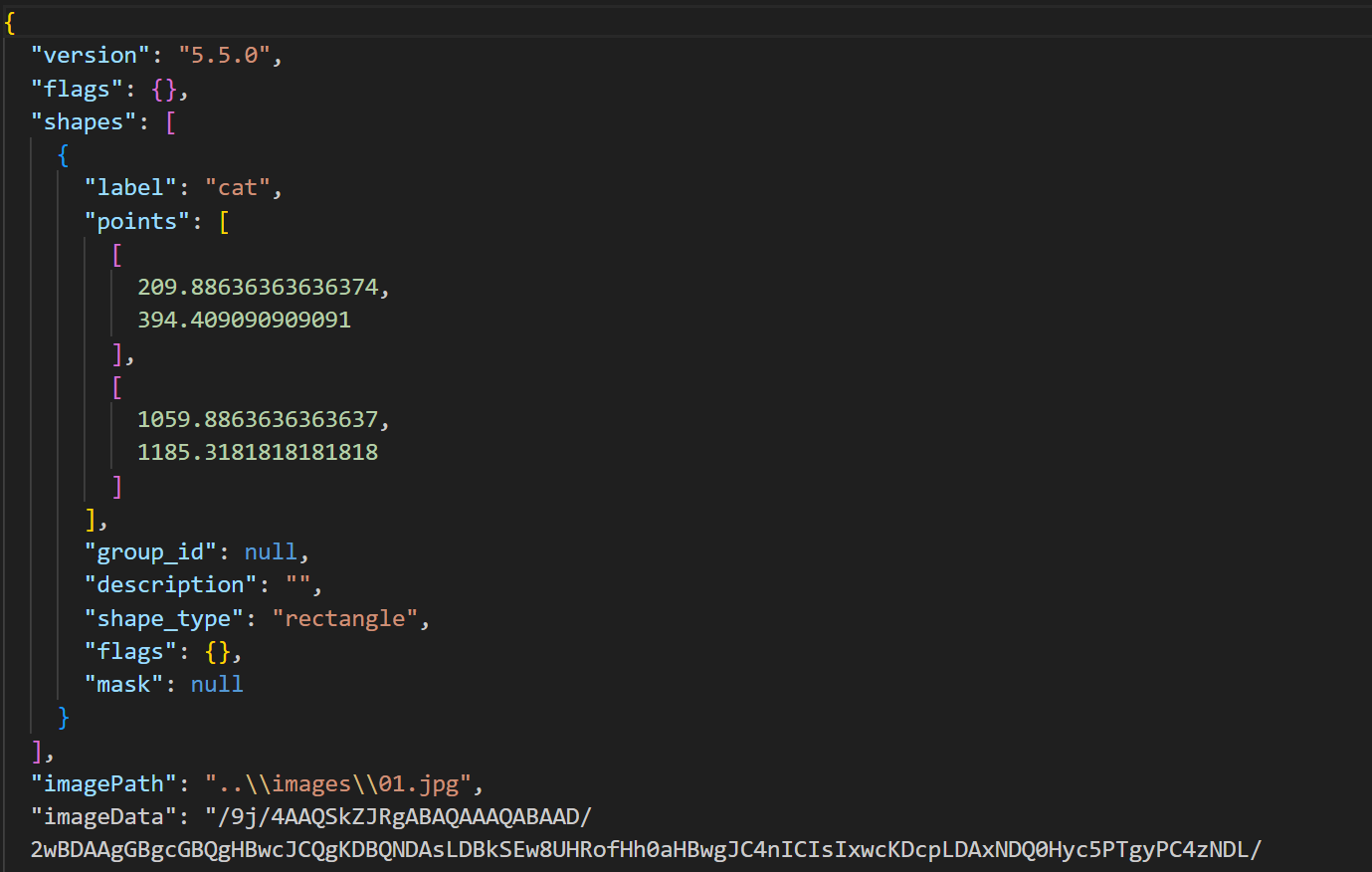Click the "group_id" key

(150, 552)
